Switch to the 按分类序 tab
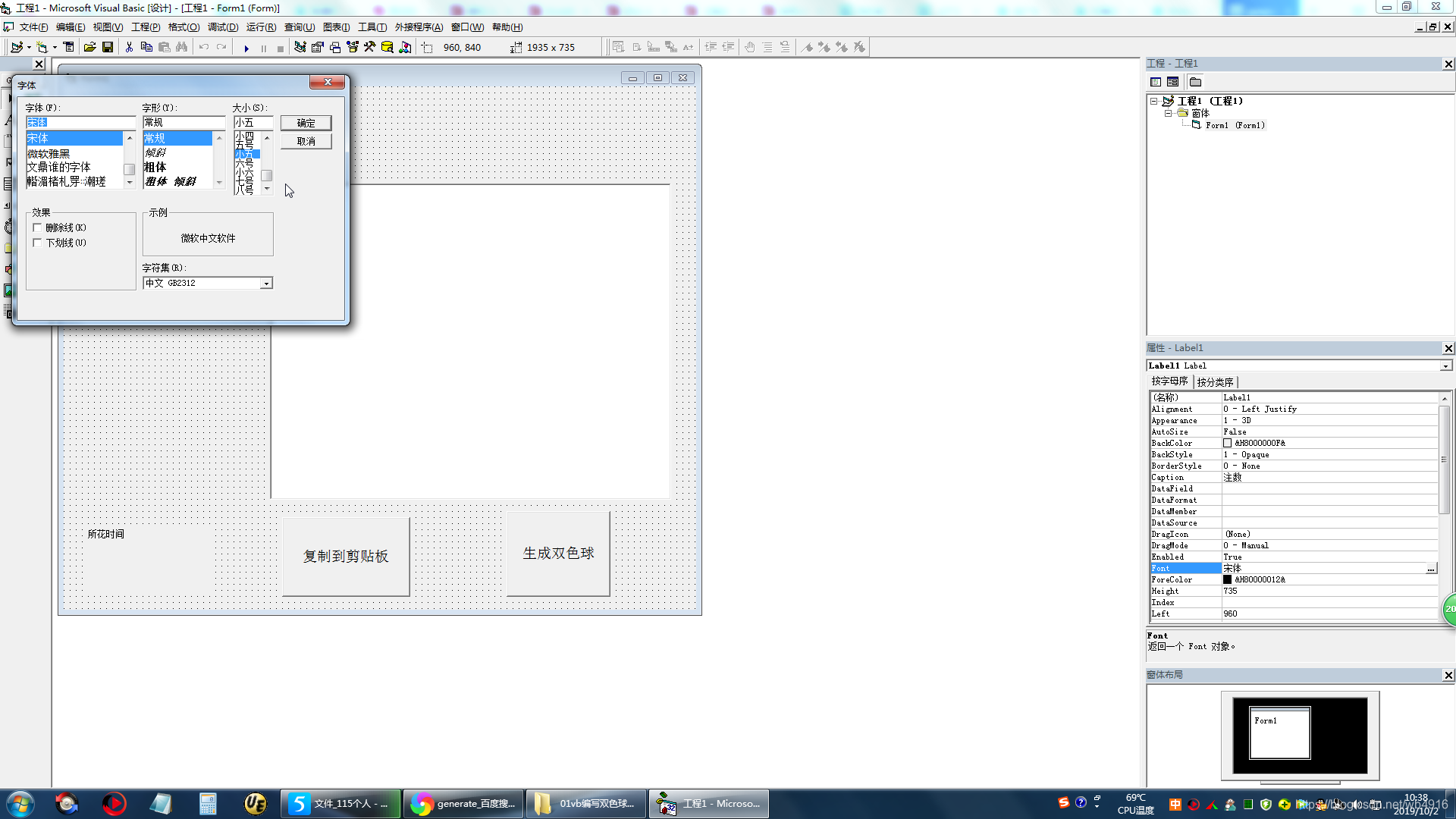The image size is (1456, 819). pos(1215,382)
